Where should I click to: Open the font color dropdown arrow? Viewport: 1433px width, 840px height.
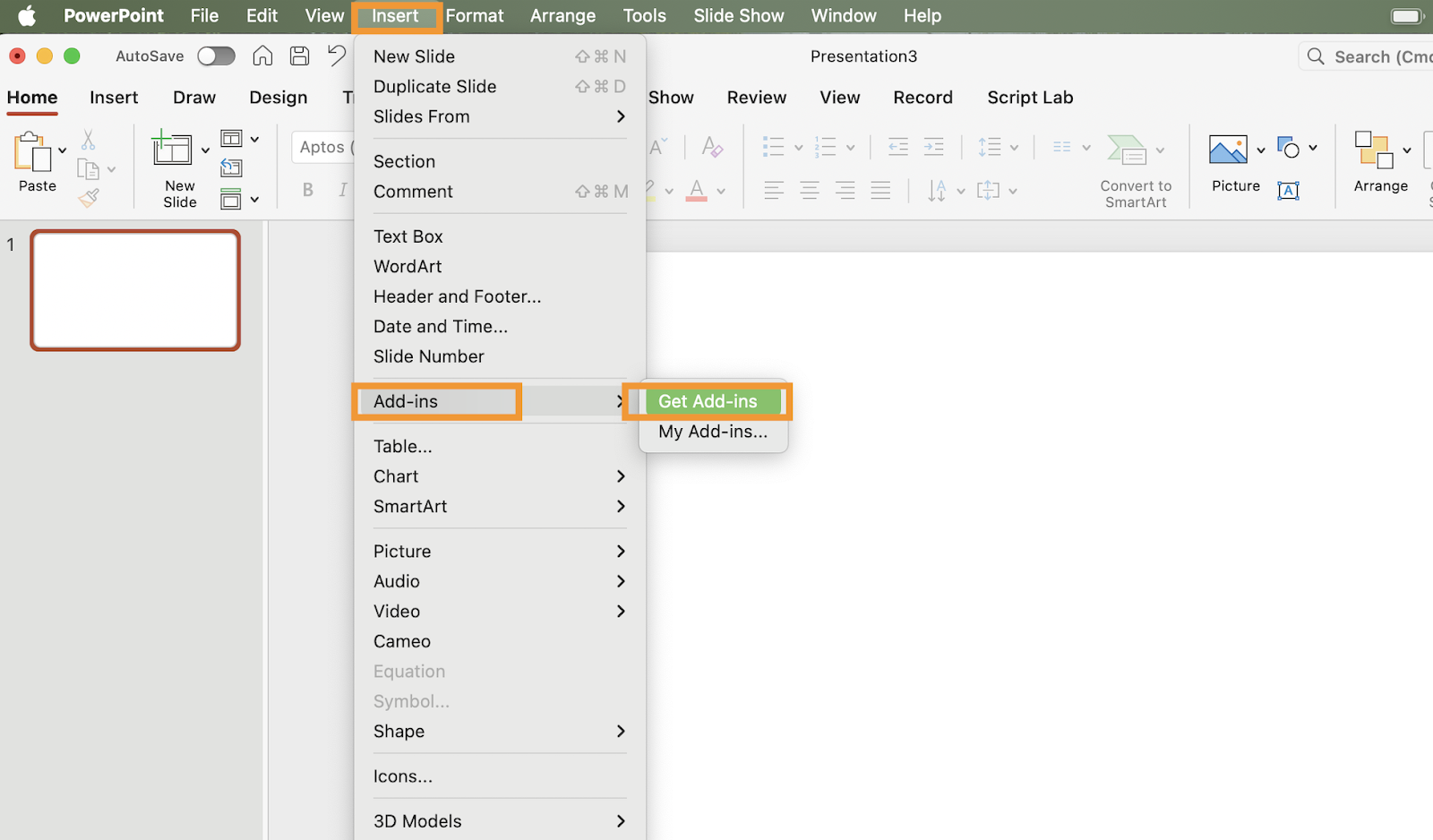721,191
